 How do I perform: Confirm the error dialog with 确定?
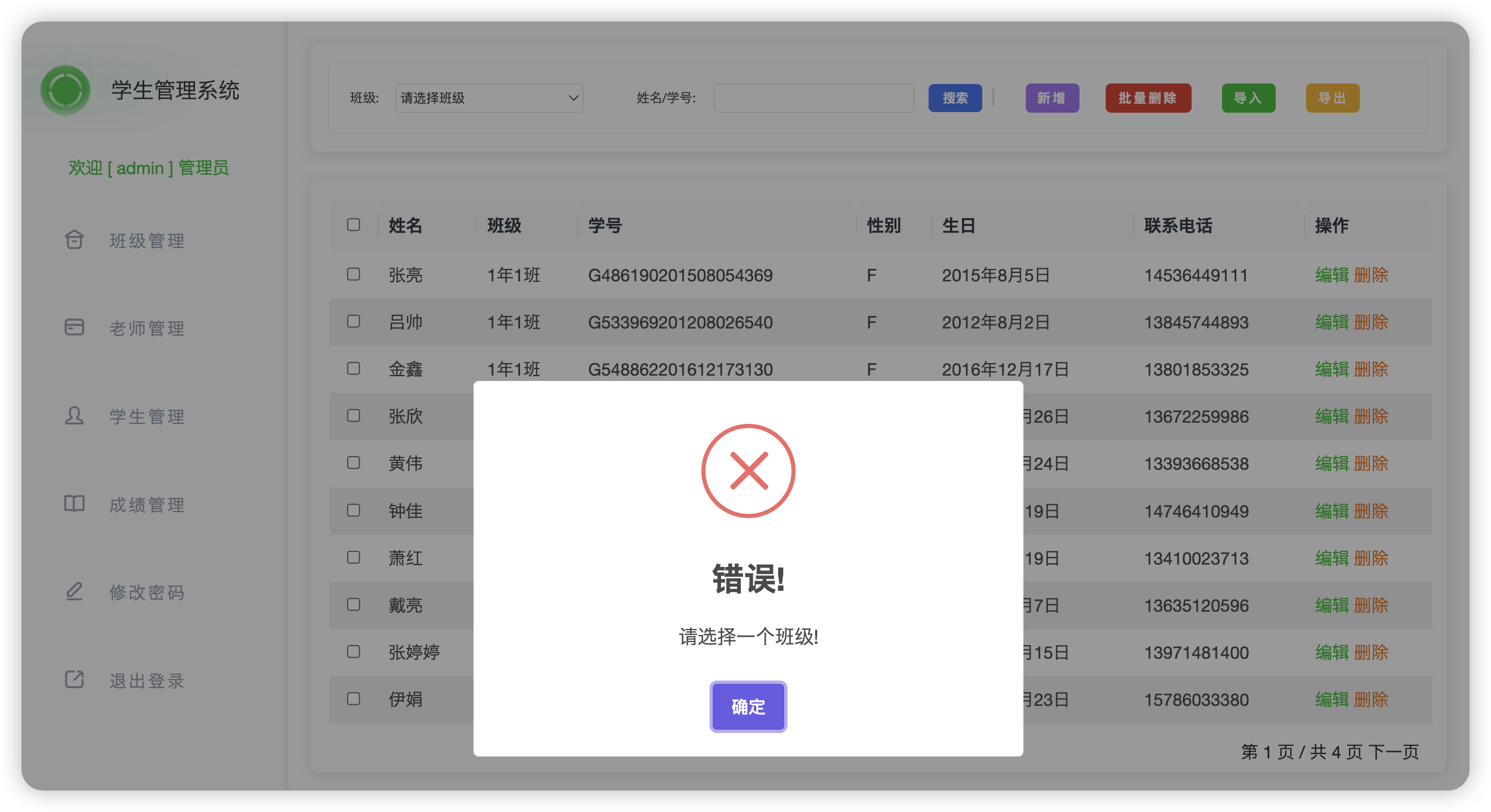click(x=748, y=706)
